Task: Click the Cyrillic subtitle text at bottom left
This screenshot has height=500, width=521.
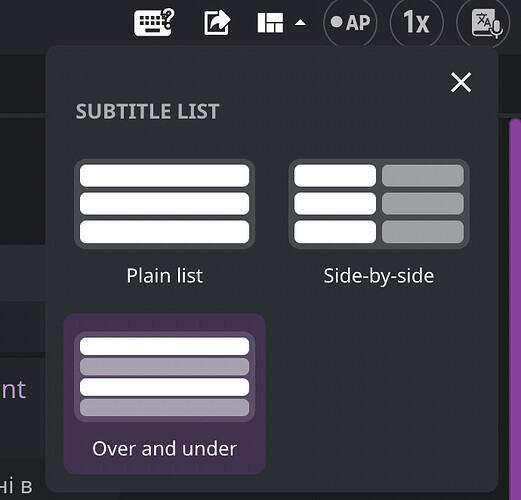Action: coord(16,486)
